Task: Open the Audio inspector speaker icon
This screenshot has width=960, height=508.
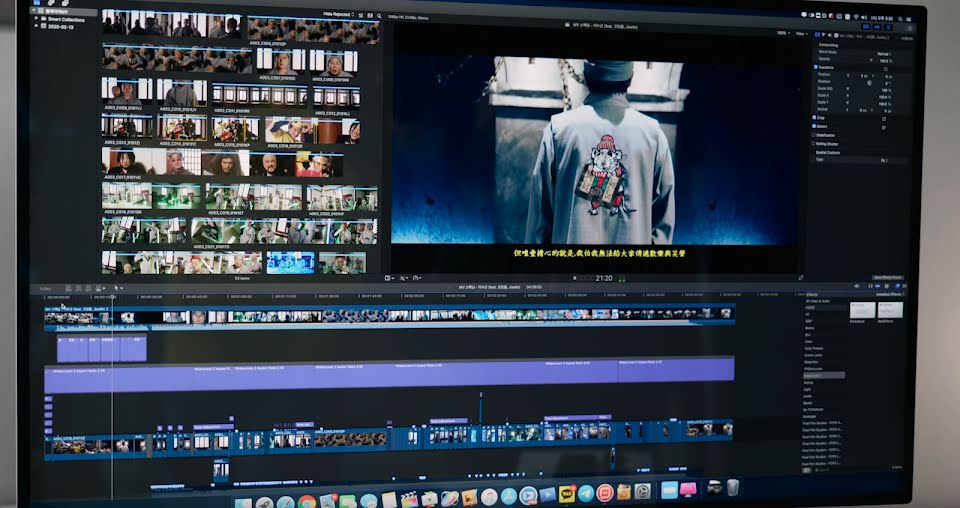Action: (x=830, y=35)
